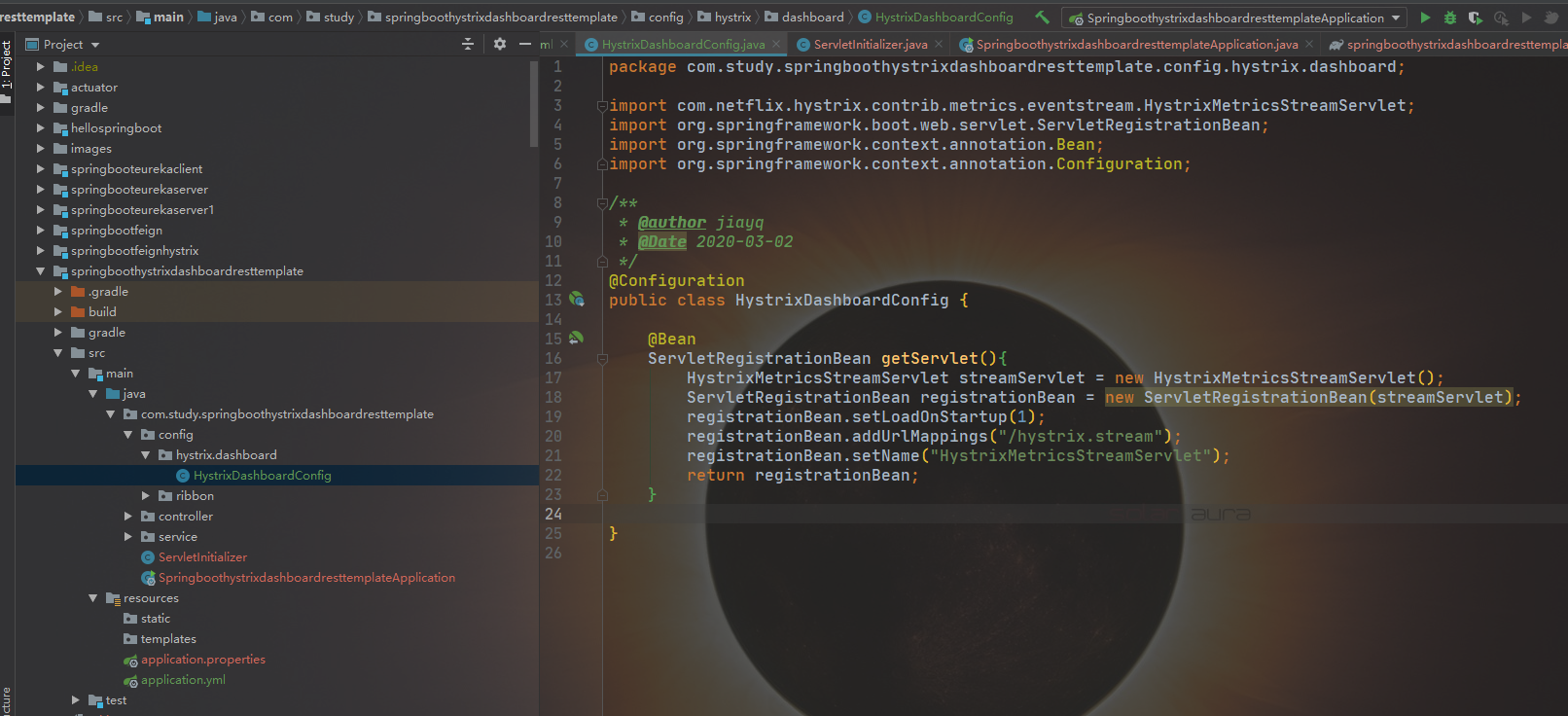This screenshot has width=1568, height=716.
Task: Select springbootfeignhystrix module
Action: click(x=134, y=250)
